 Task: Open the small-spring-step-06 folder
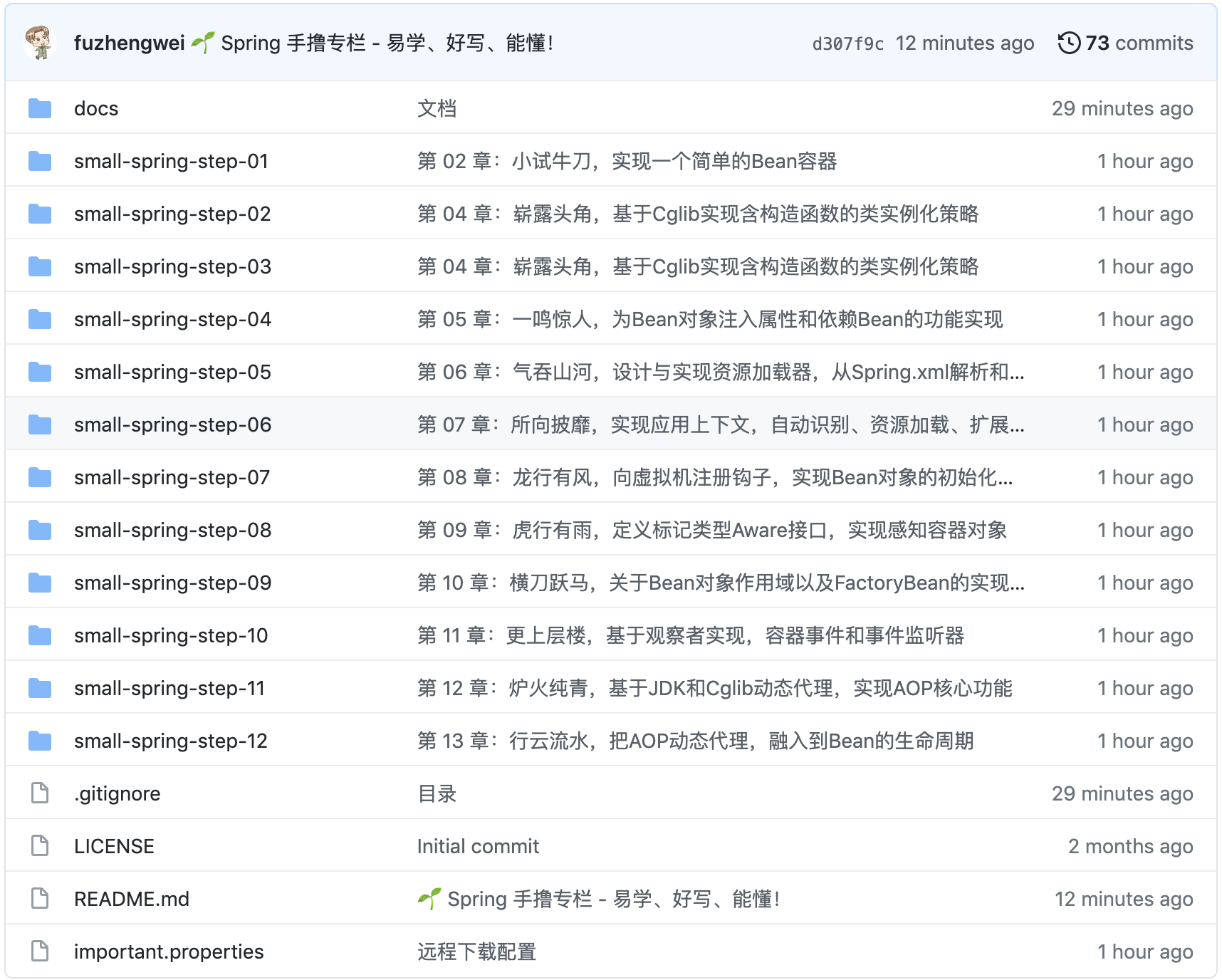172,424
